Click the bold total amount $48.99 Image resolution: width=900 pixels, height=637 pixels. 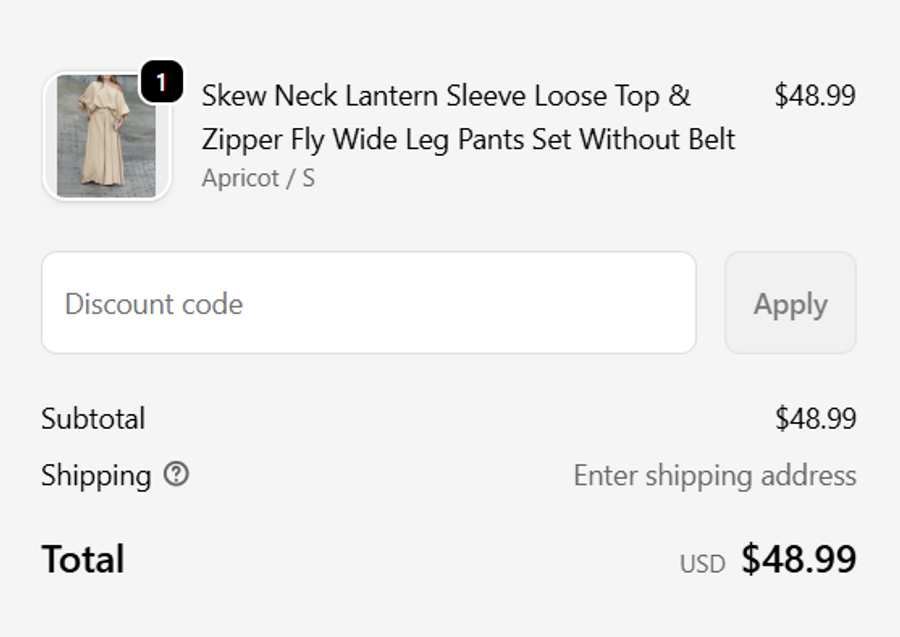[798, 559]
